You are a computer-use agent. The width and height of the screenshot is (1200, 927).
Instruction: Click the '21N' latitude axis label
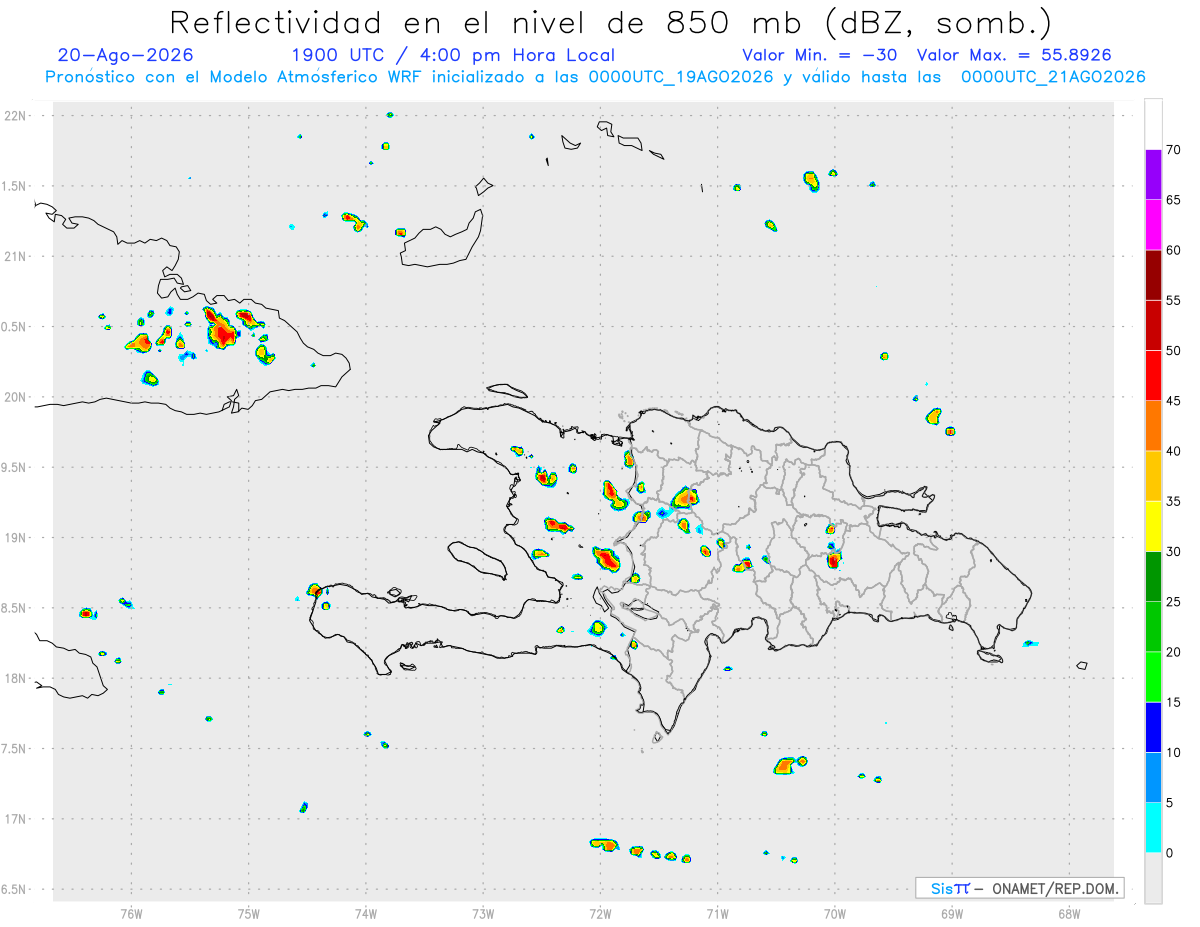point(16,257)
